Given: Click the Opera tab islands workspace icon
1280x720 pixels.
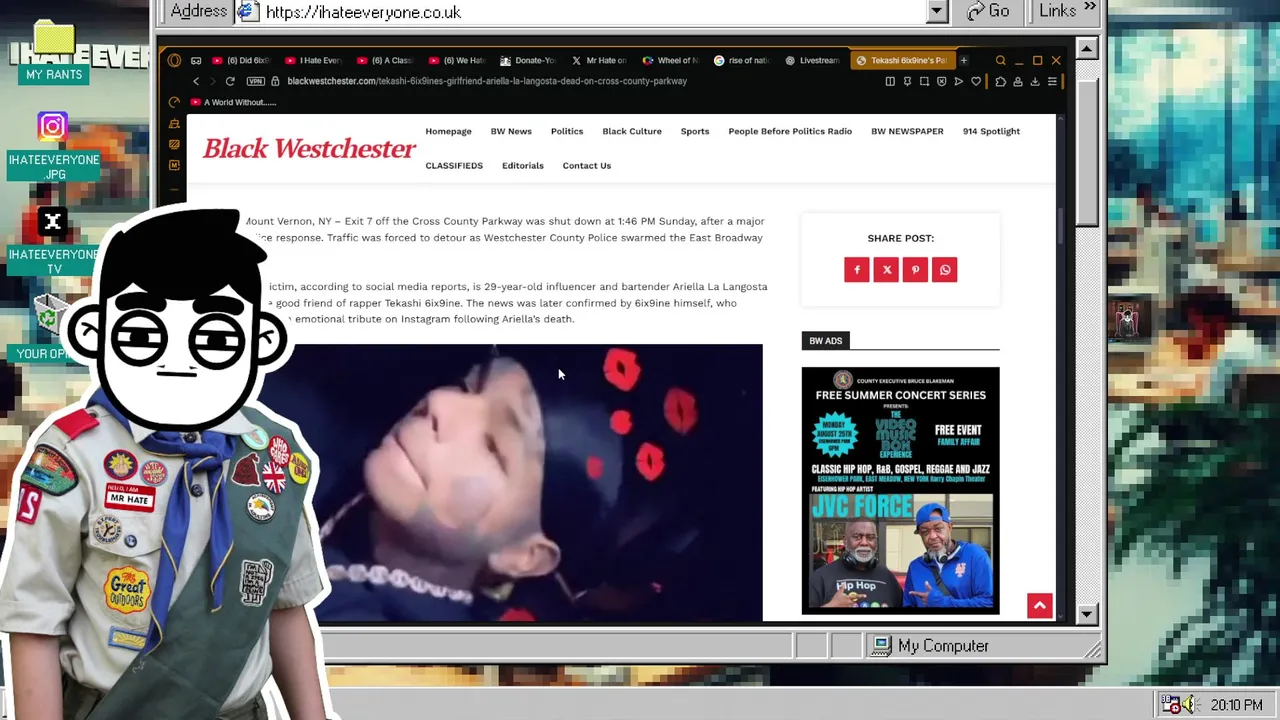Looking at the screenshot, I should point(196,60).
